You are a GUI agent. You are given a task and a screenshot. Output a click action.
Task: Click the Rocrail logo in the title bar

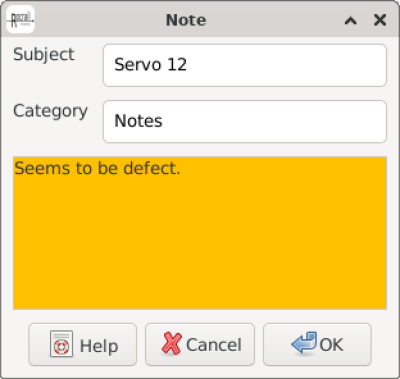(x=20, y=19)
